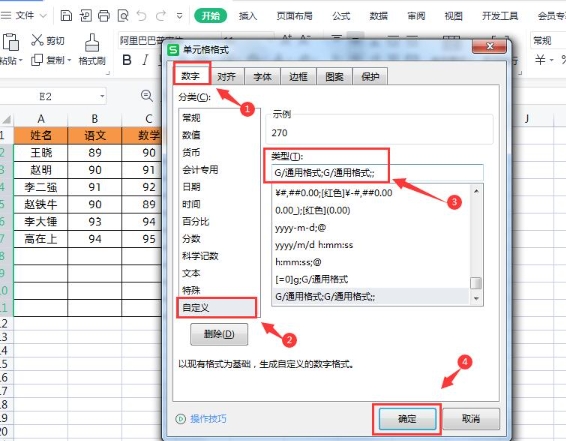
Task: Click the Cut (剪切) scissors icon
Action: 37,40
